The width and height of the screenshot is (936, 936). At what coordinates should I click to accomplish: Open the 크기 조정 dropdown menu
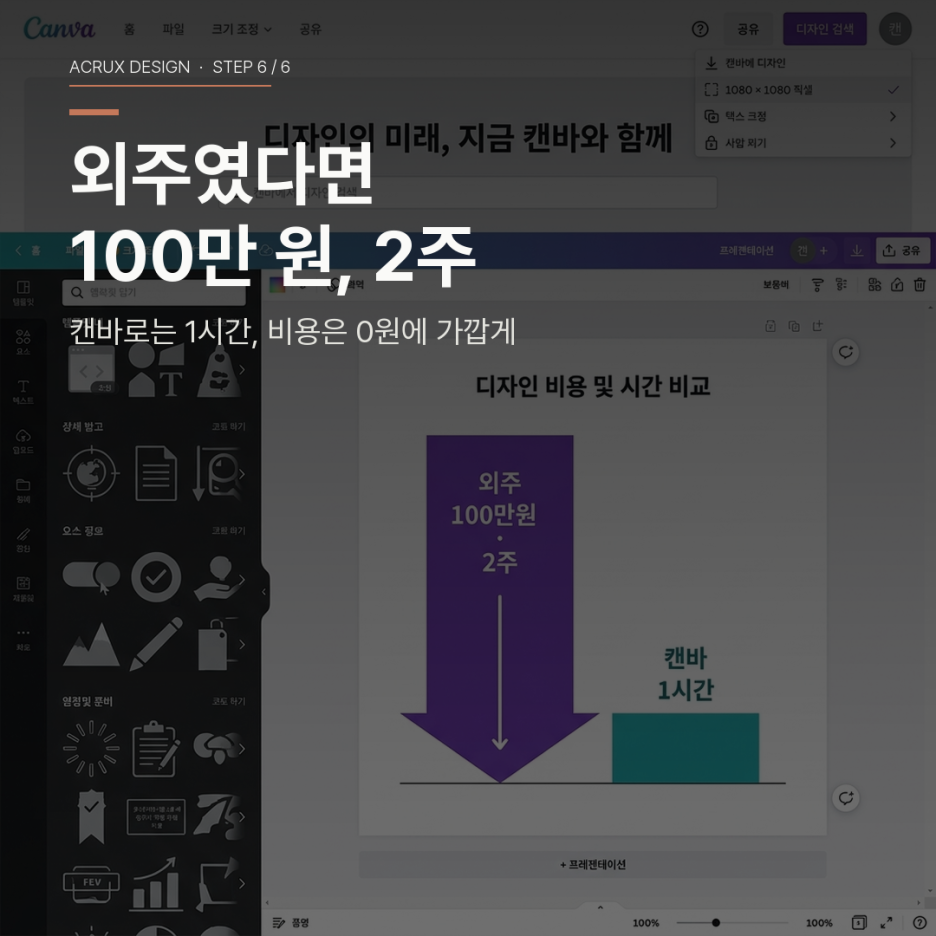click(x=242, y=29)
